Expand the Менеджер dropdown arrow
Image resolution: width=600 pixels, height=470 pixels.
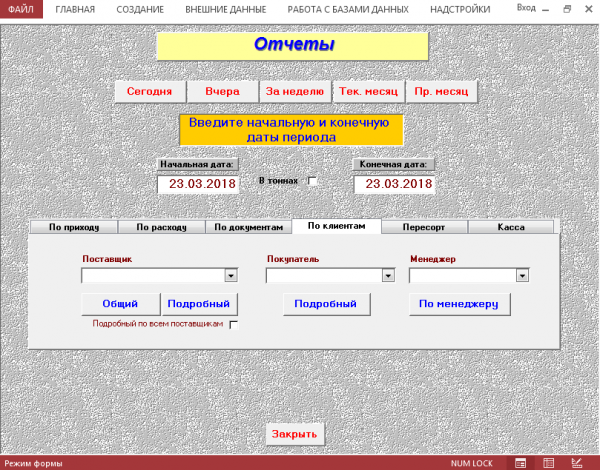(x=522, y=275)
